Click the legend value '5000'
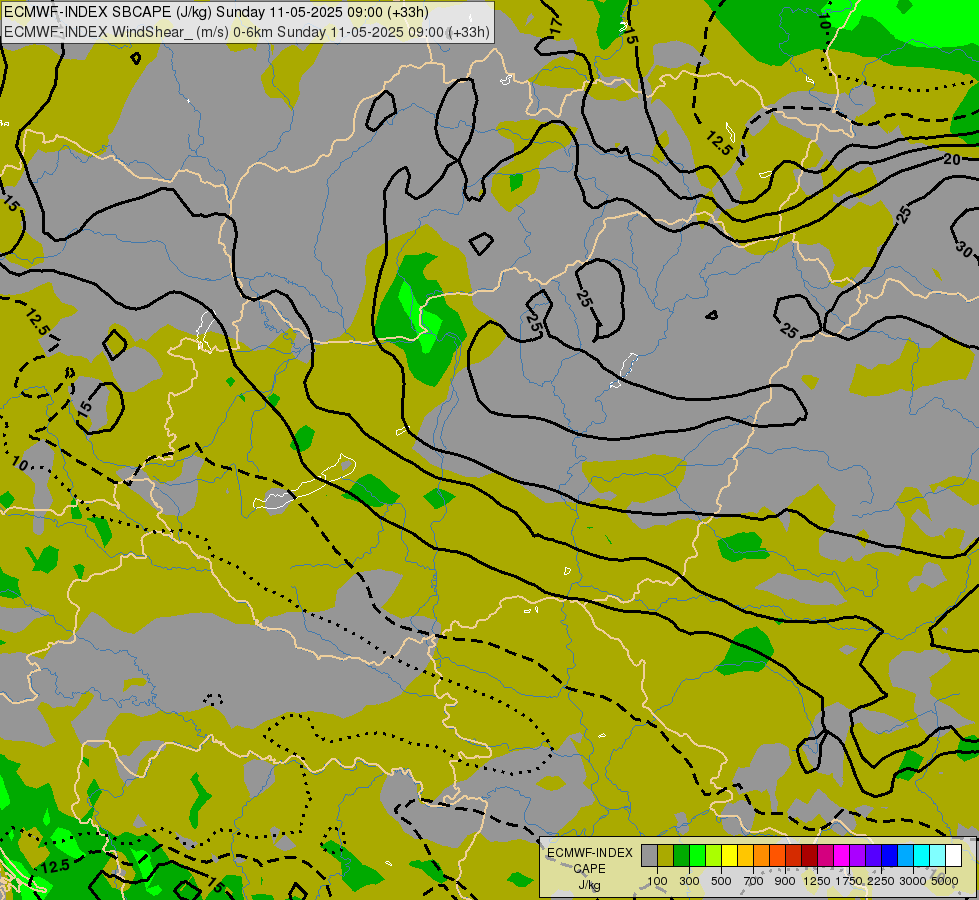The height and width of the screenshot is (900, 979). pyautogui.click(x=945, y=881)
